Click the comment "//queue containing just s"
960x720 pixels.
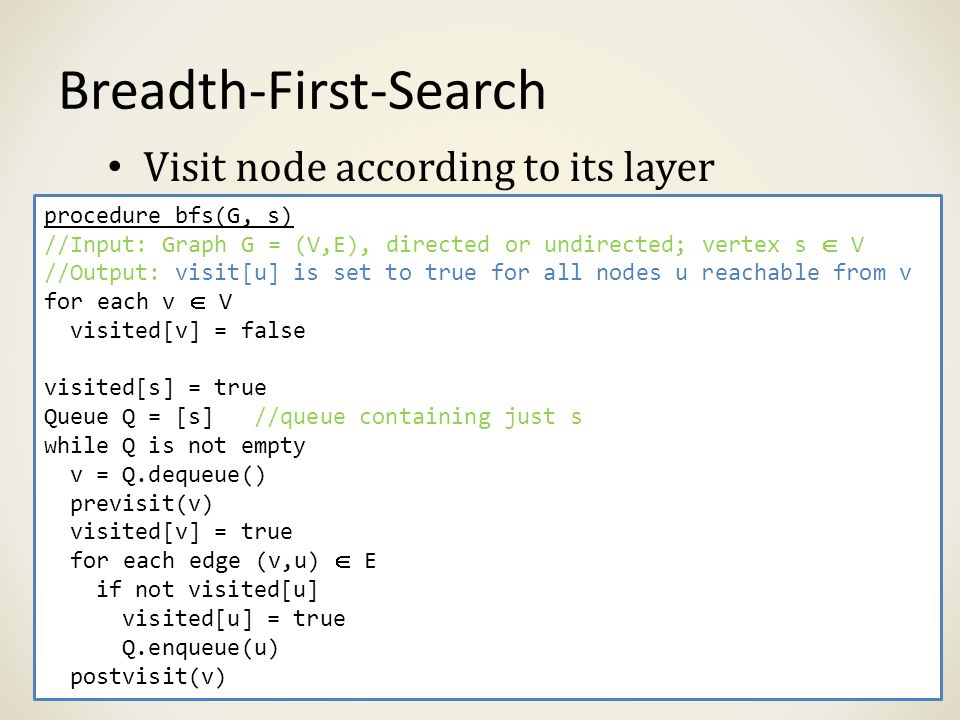418,417
